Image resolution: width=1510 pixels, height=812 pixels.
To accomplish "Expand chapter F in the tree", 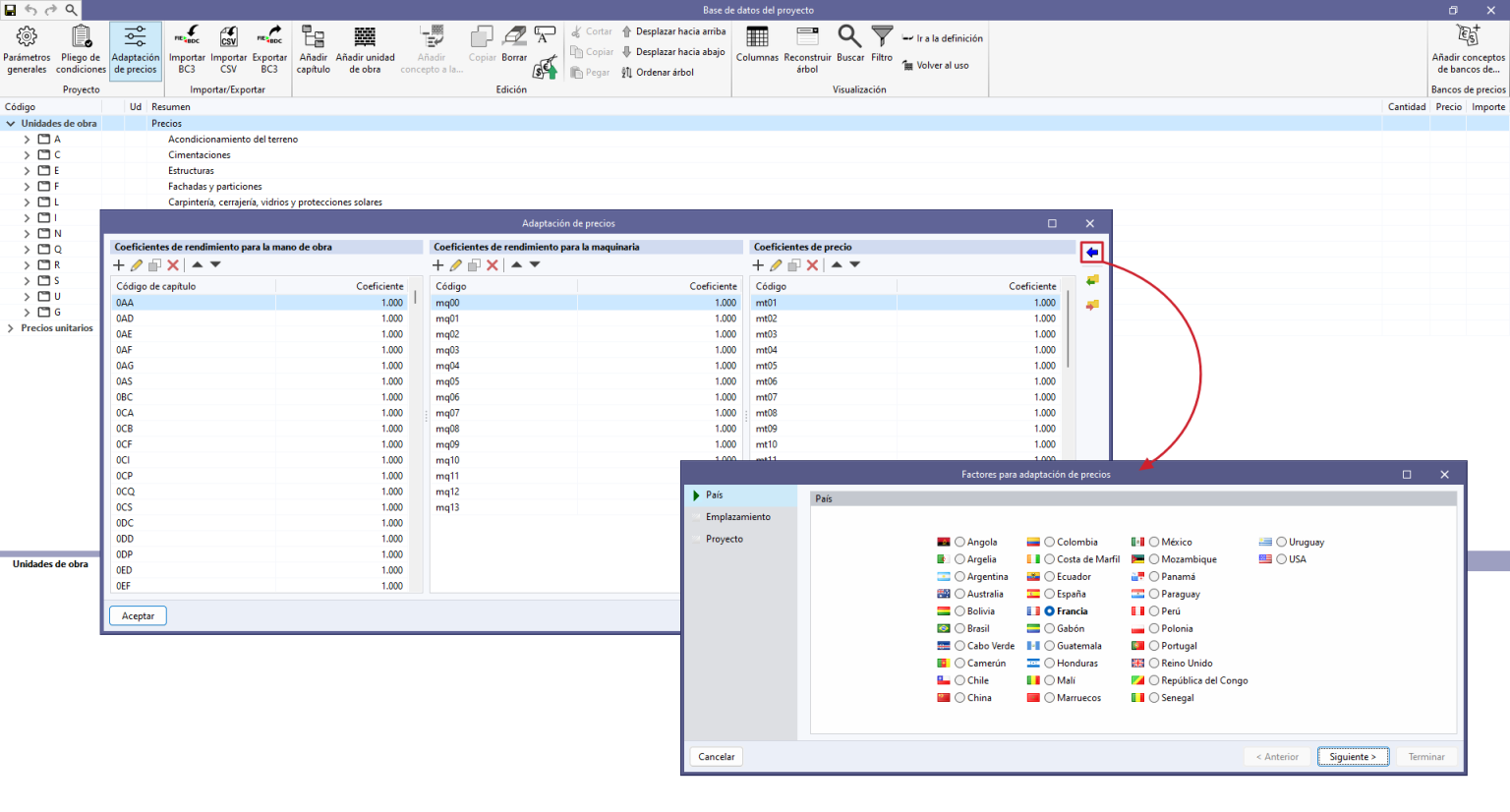I will pos(27,186).
